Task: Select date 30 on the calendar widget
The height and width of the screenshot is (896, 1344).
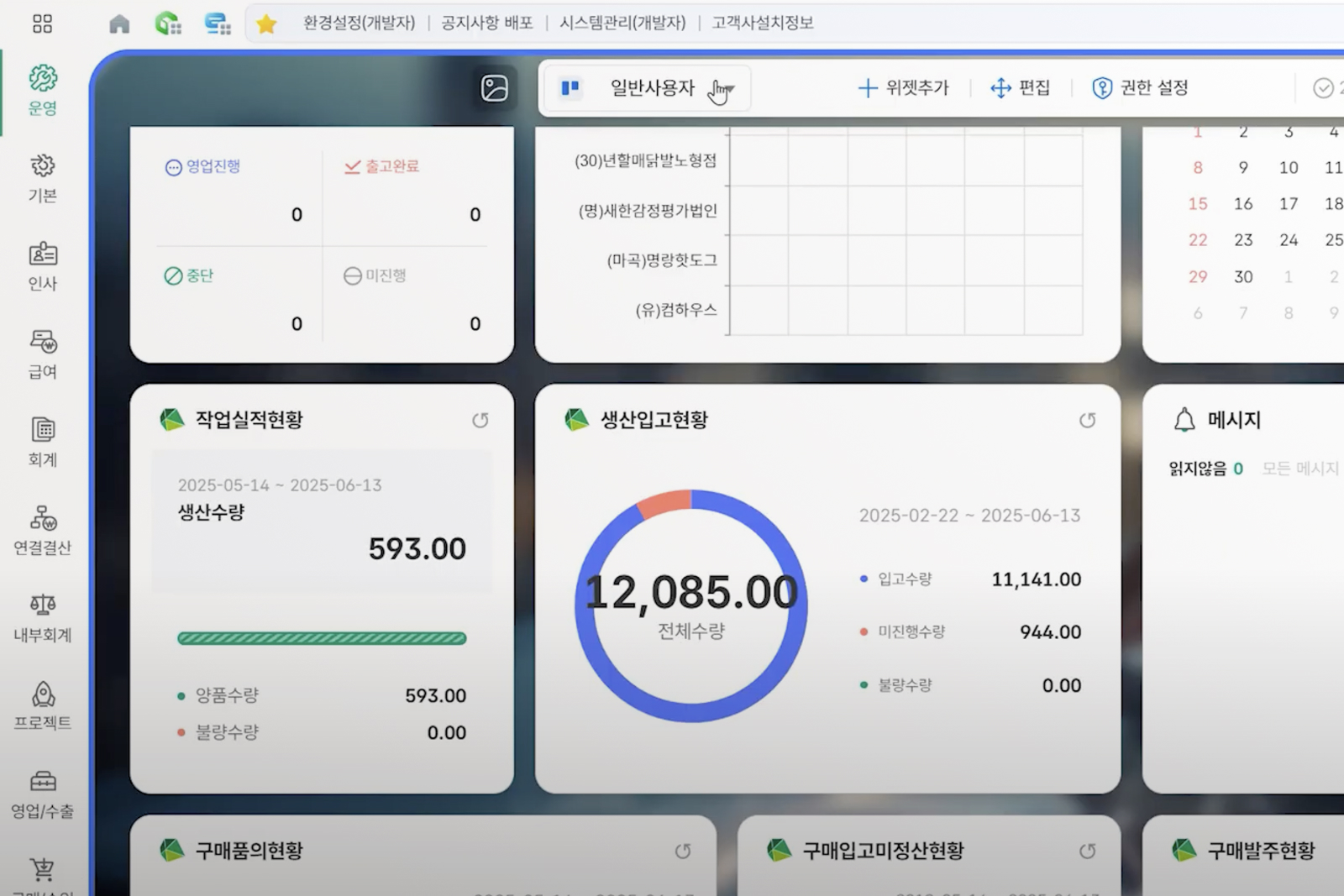Action: [1243, 276]
